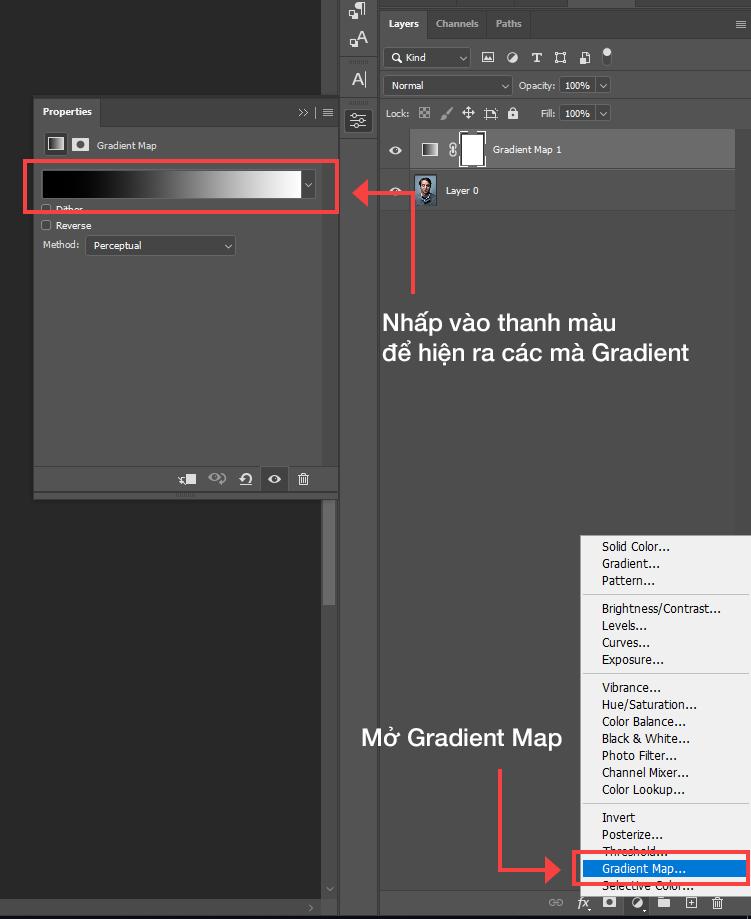Filter layers by pixel layer type
This screenshot has width=751, height=919.
tap(488, 57)
